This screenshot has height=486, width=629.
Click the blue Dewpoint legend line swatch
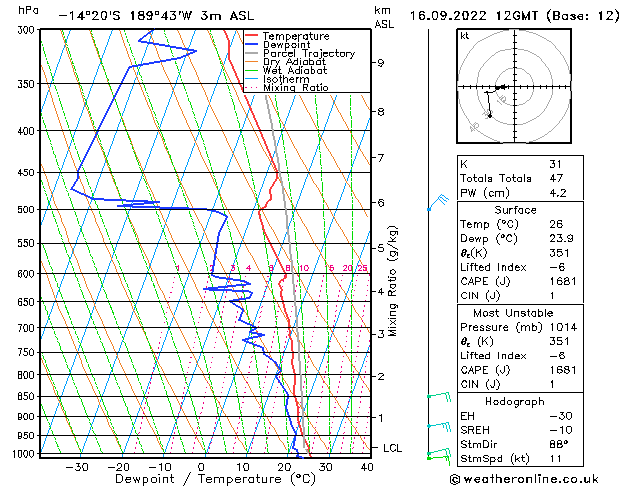[x=252, y=44]
